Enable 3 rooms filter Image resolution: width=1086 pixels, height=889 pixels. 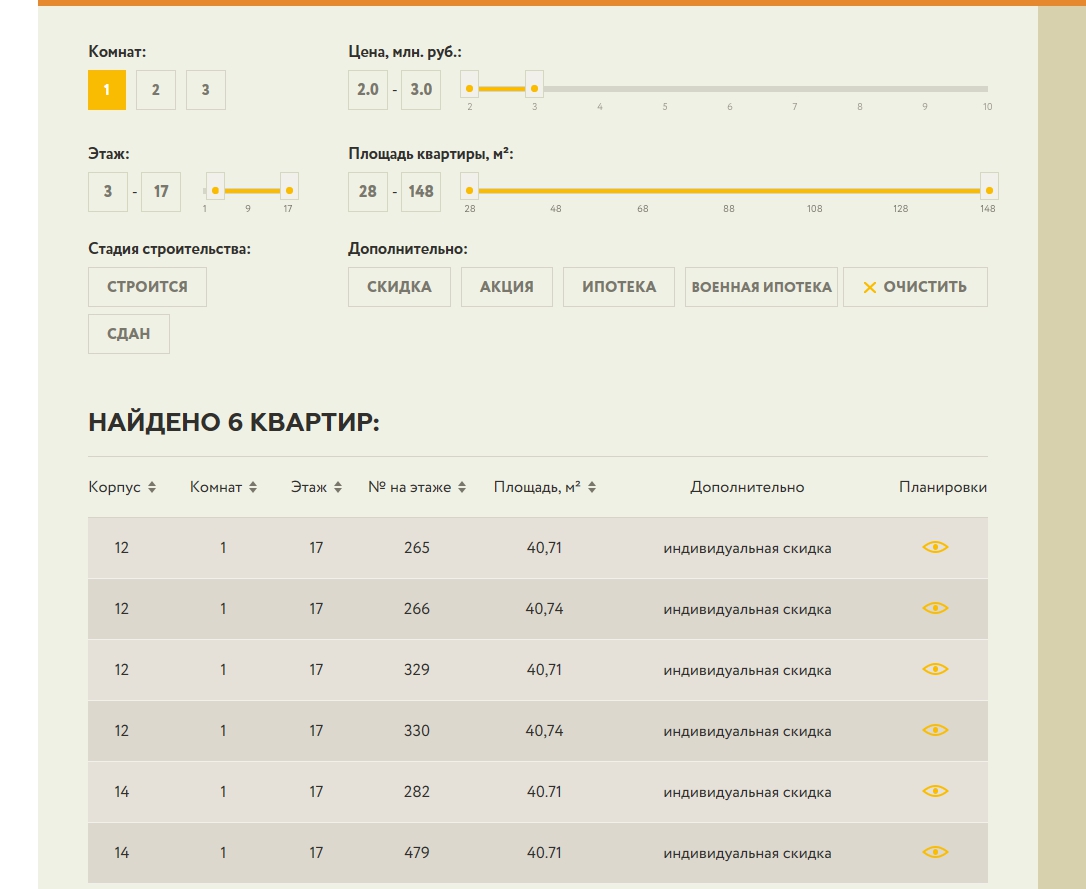[x=205, y=90]
